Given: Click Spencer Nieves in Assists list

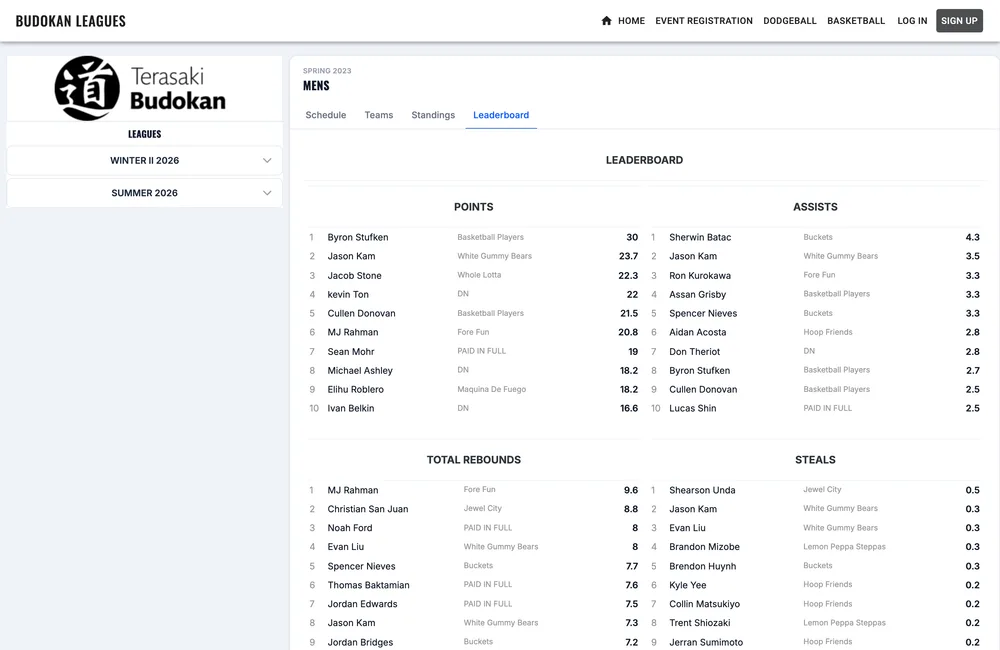Looking at the screenshot, I should (x=703, y=313).
